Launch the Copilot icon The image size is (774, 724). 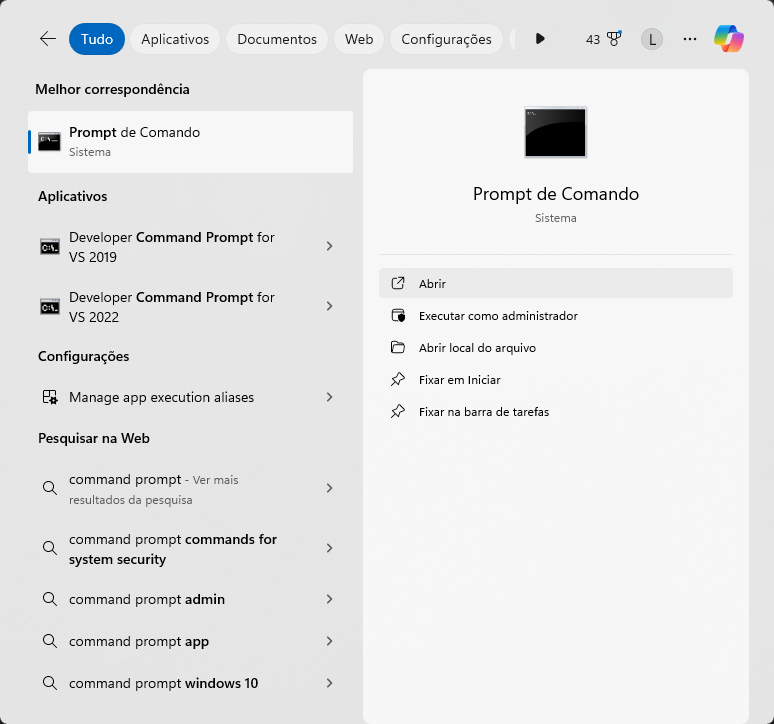[x=729, y=38]
